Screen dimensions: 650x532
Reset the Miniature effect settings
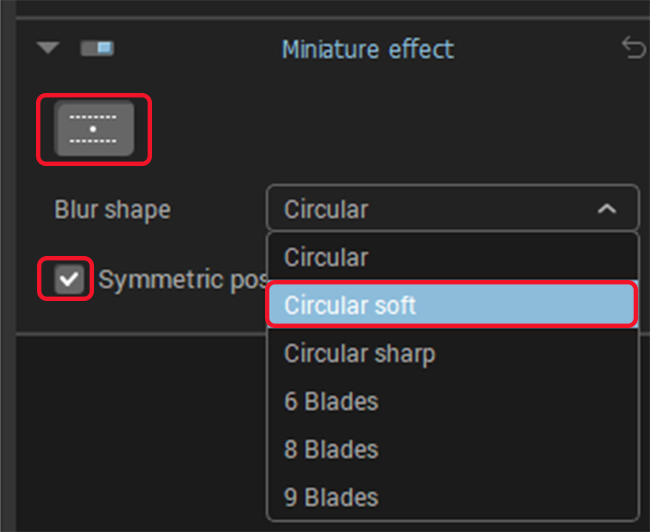pyautogui.click(x=633, y=48)
